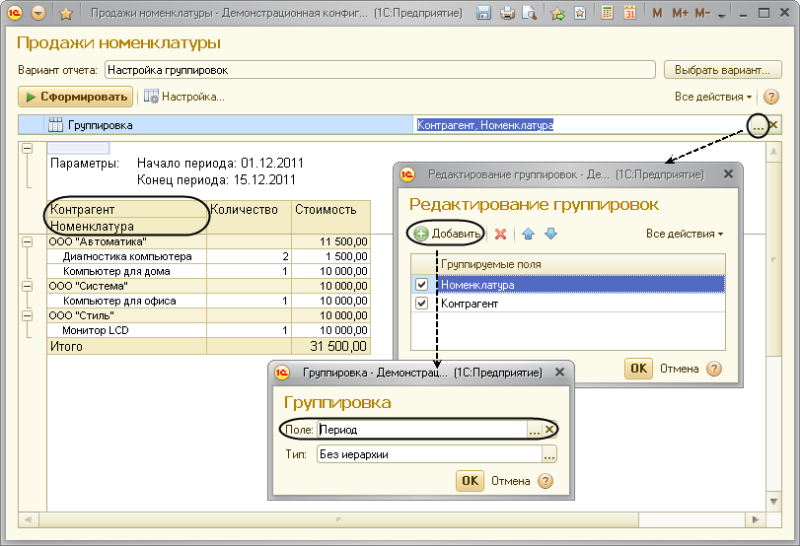
Task: Collapse the ООО "Система" group
Action: click(26, 285)
